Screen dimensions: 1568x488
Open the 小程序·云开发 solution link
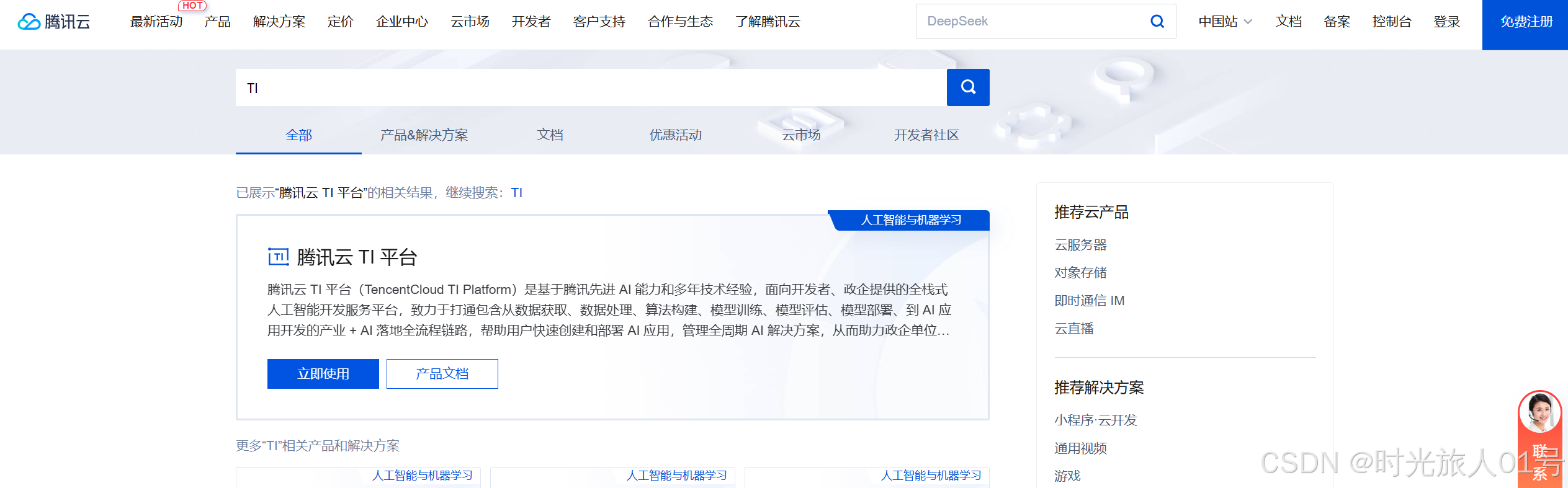click(1095, 420)
